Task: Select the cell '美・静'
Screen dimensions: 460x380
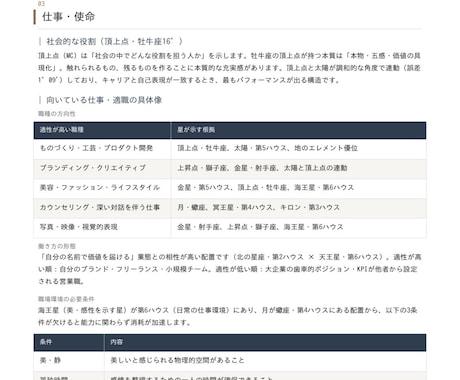Action: 69,361
